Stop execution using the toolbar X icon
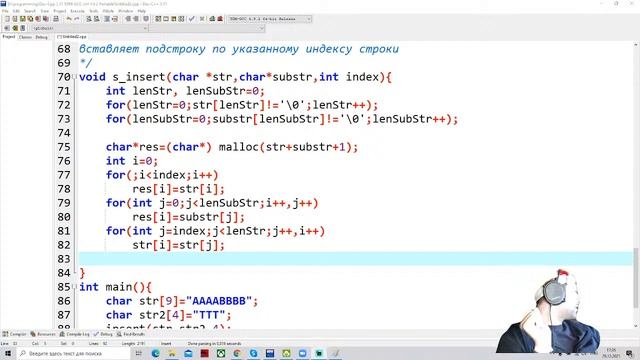 202,19
